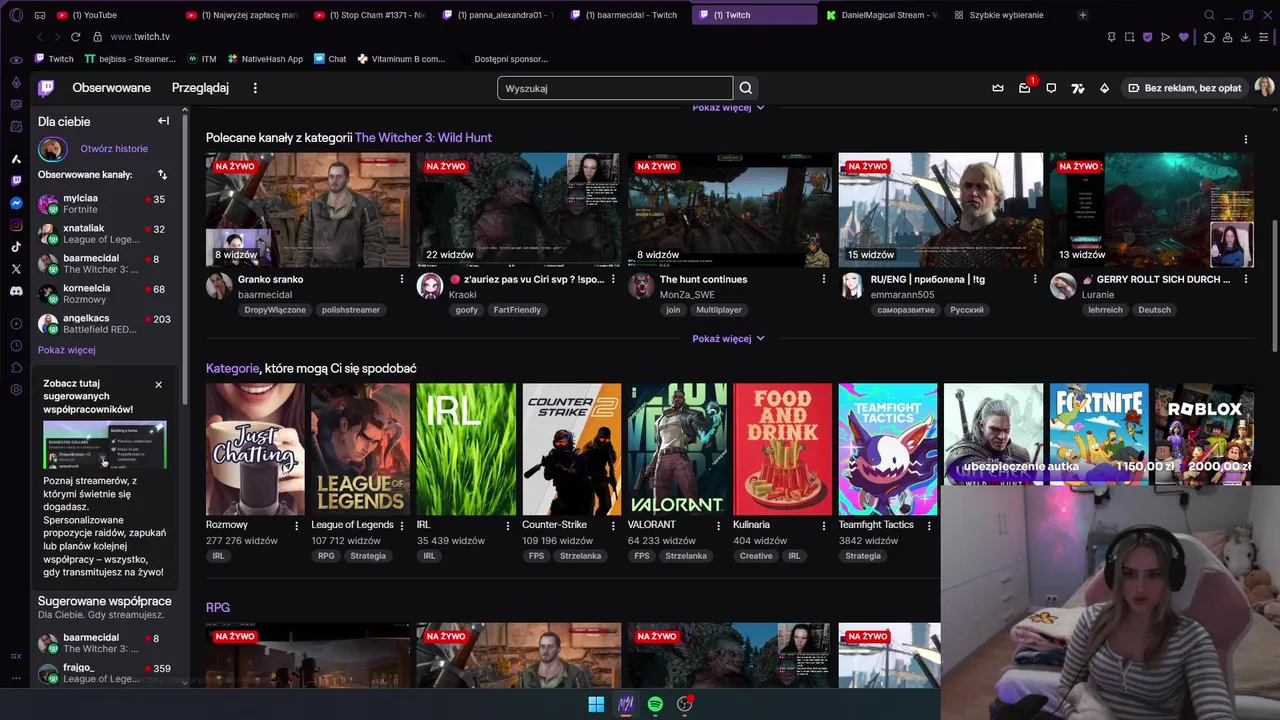Open the user profile avatar menu
Screen dimensions: 1280x720
coord(1264,88)
